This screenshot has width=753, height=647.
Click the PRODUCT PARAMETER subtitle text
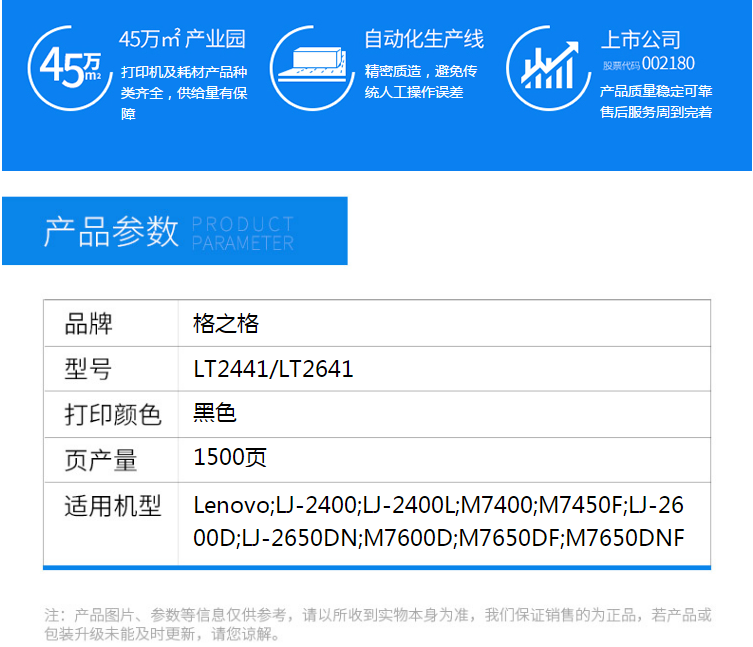pos(243,233)
